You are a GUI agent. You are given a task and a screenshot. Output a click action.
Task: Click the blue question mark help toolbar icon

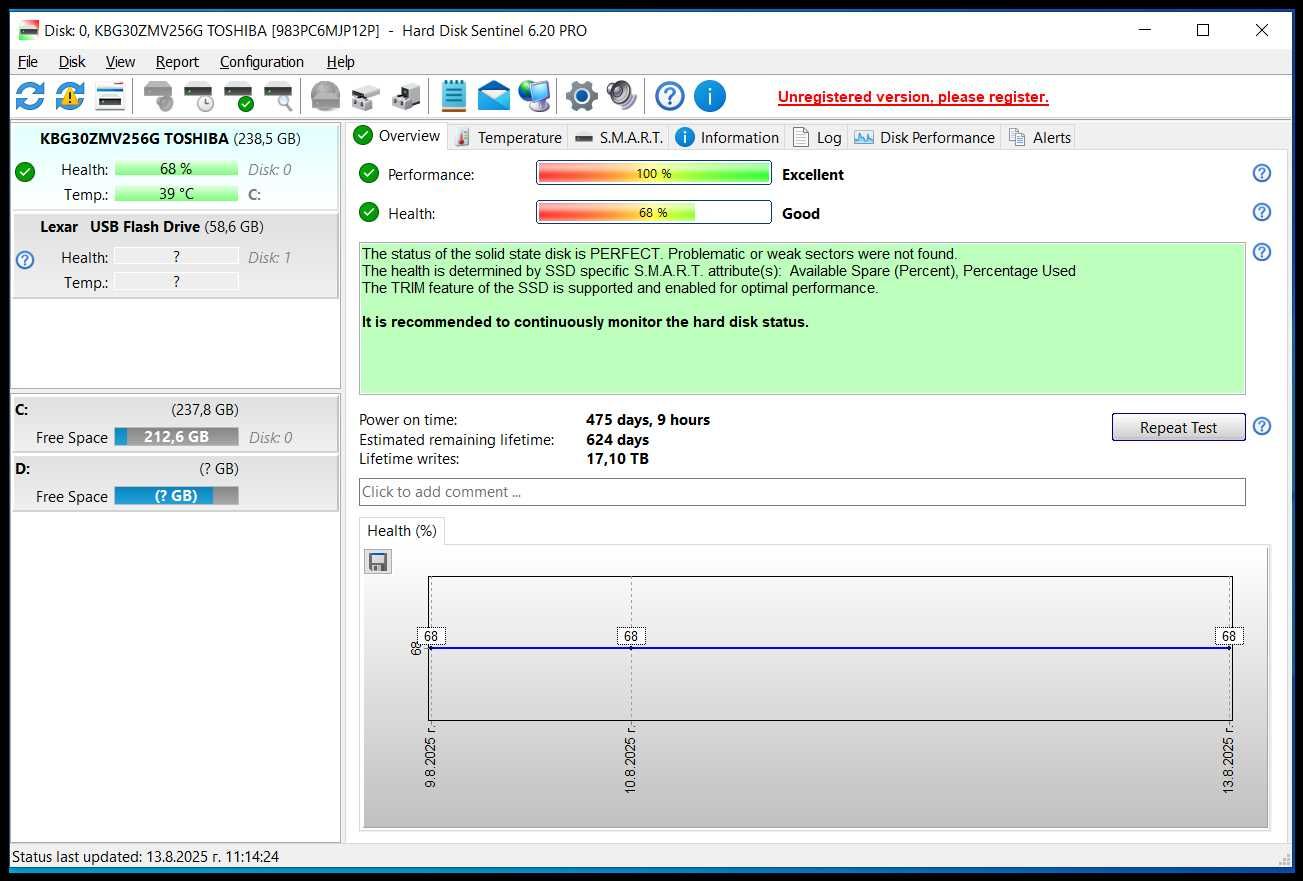[670, 96]
